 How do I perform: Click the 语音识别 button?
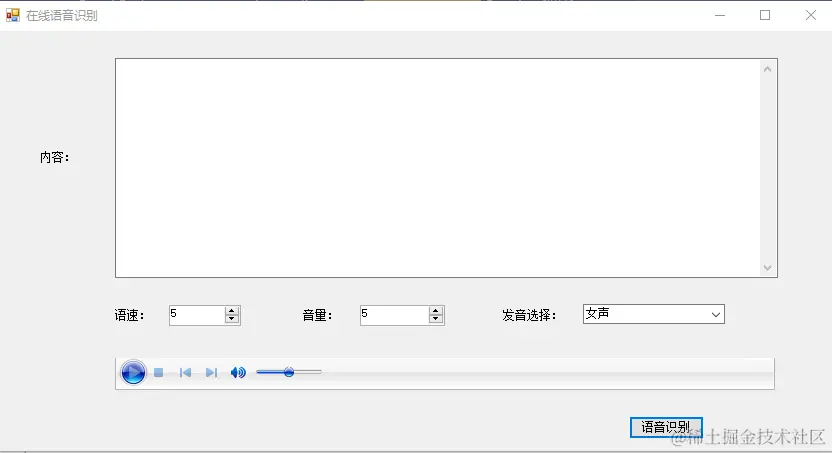(666, 428)
